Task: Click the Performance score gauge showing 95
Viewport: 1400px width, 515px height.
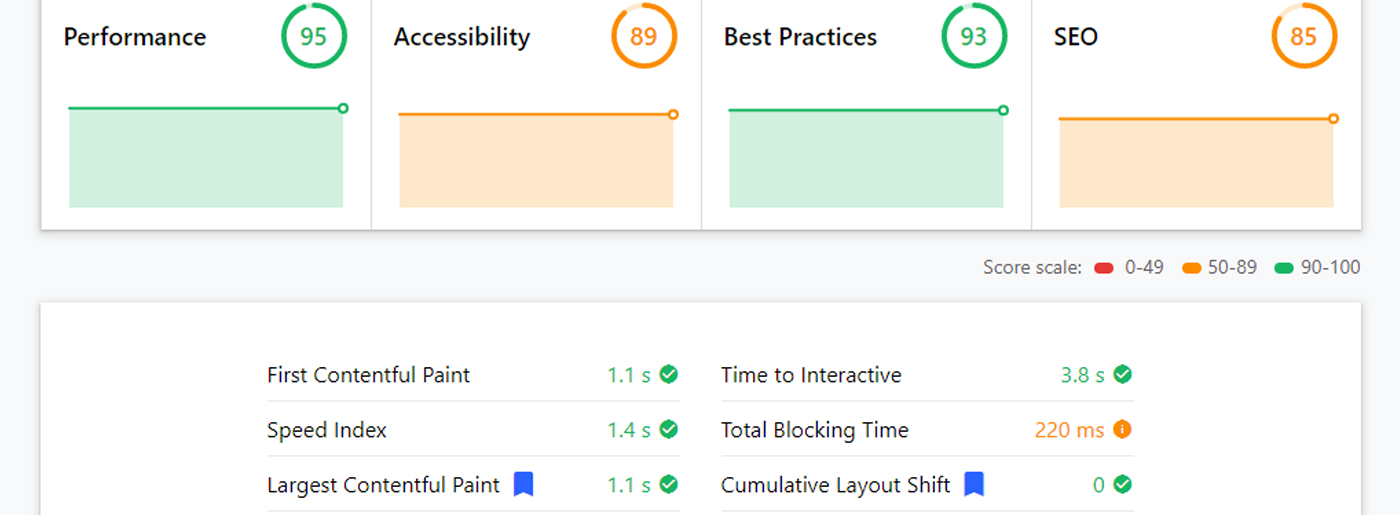Action: (x=314, y=37)
